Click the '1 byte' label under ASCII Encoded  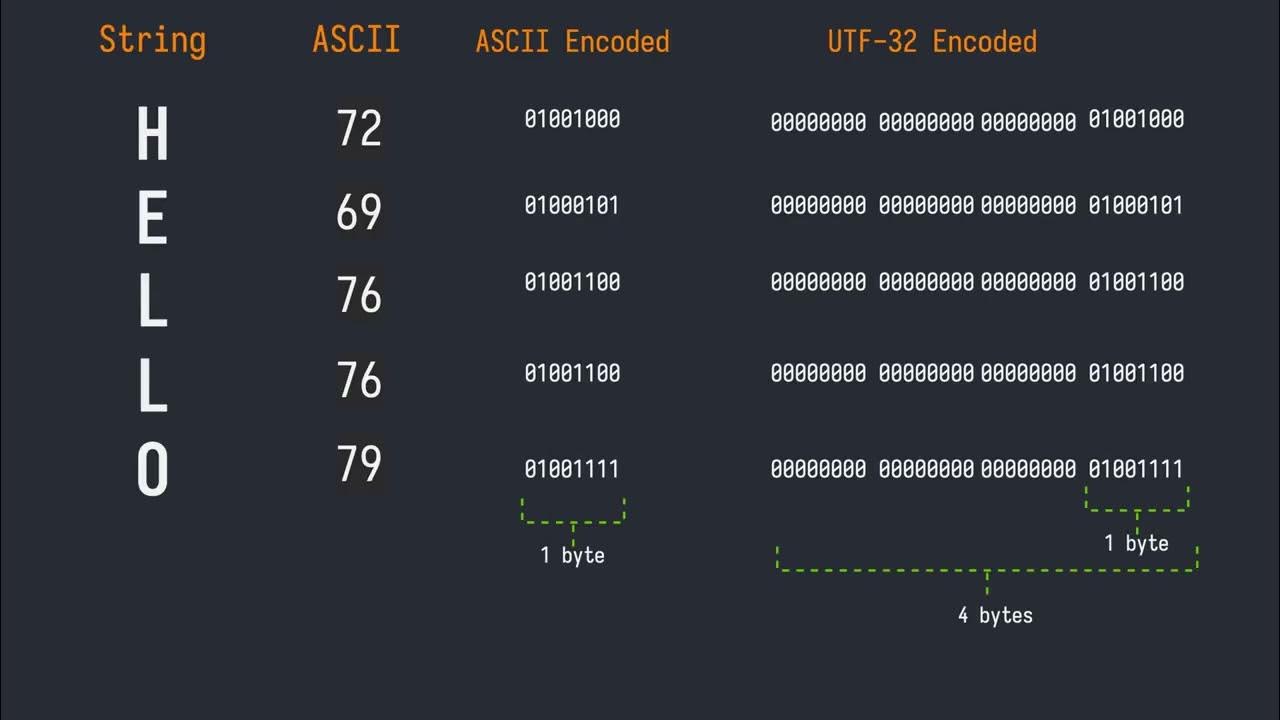click(572, 555)
